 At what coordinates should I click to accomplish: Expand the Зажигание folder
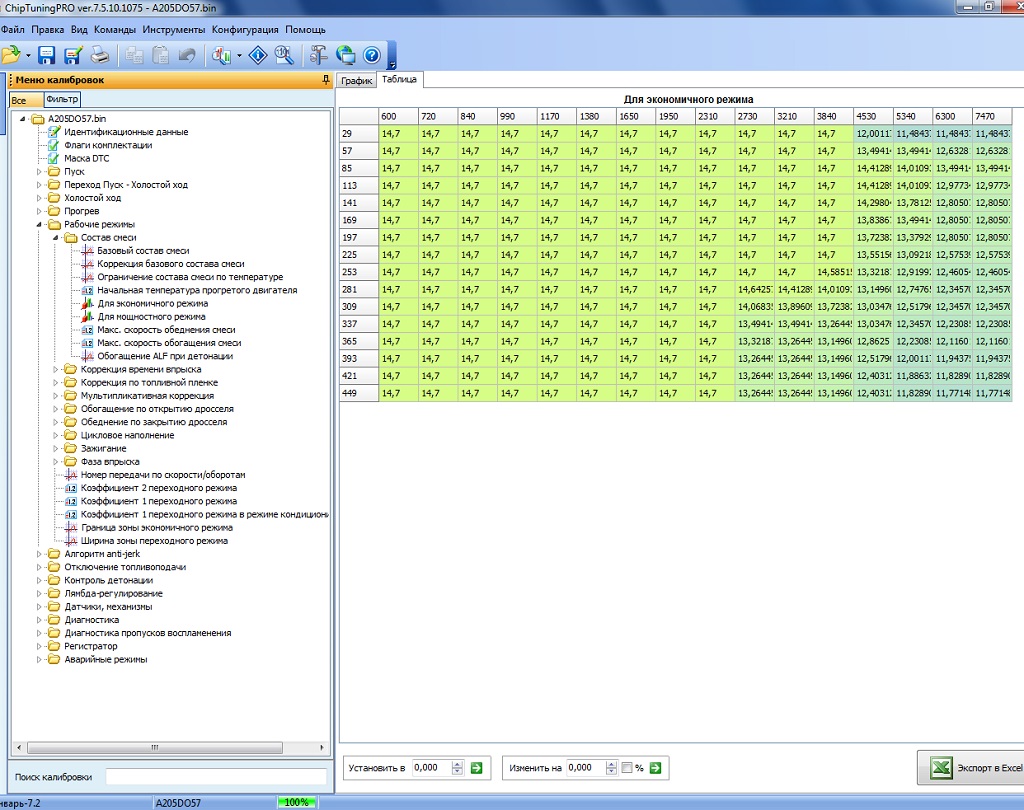tap(56, 449)
